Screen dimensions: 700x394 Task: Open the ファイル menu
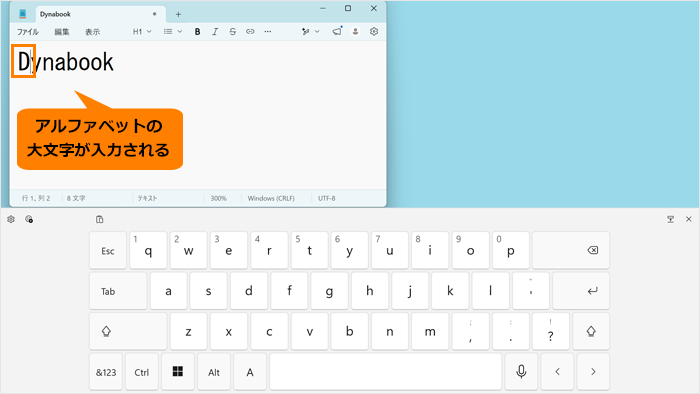[28, 32]
